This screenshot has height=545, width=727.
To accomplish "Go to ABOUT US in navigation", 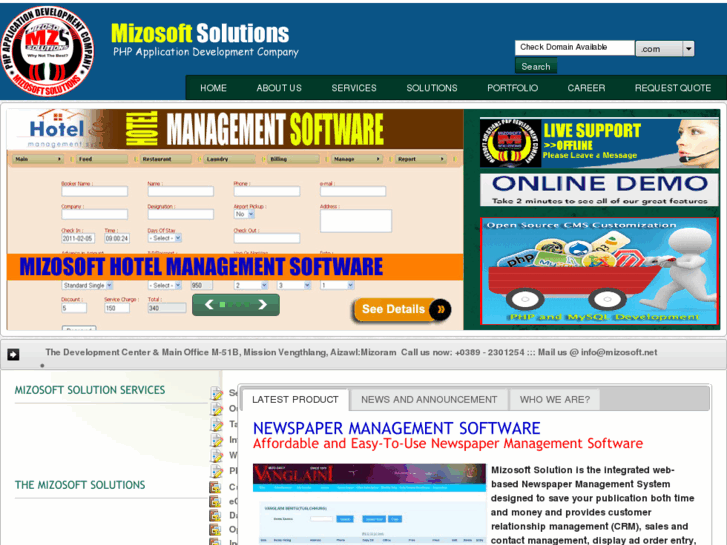I will pos(279,88).
